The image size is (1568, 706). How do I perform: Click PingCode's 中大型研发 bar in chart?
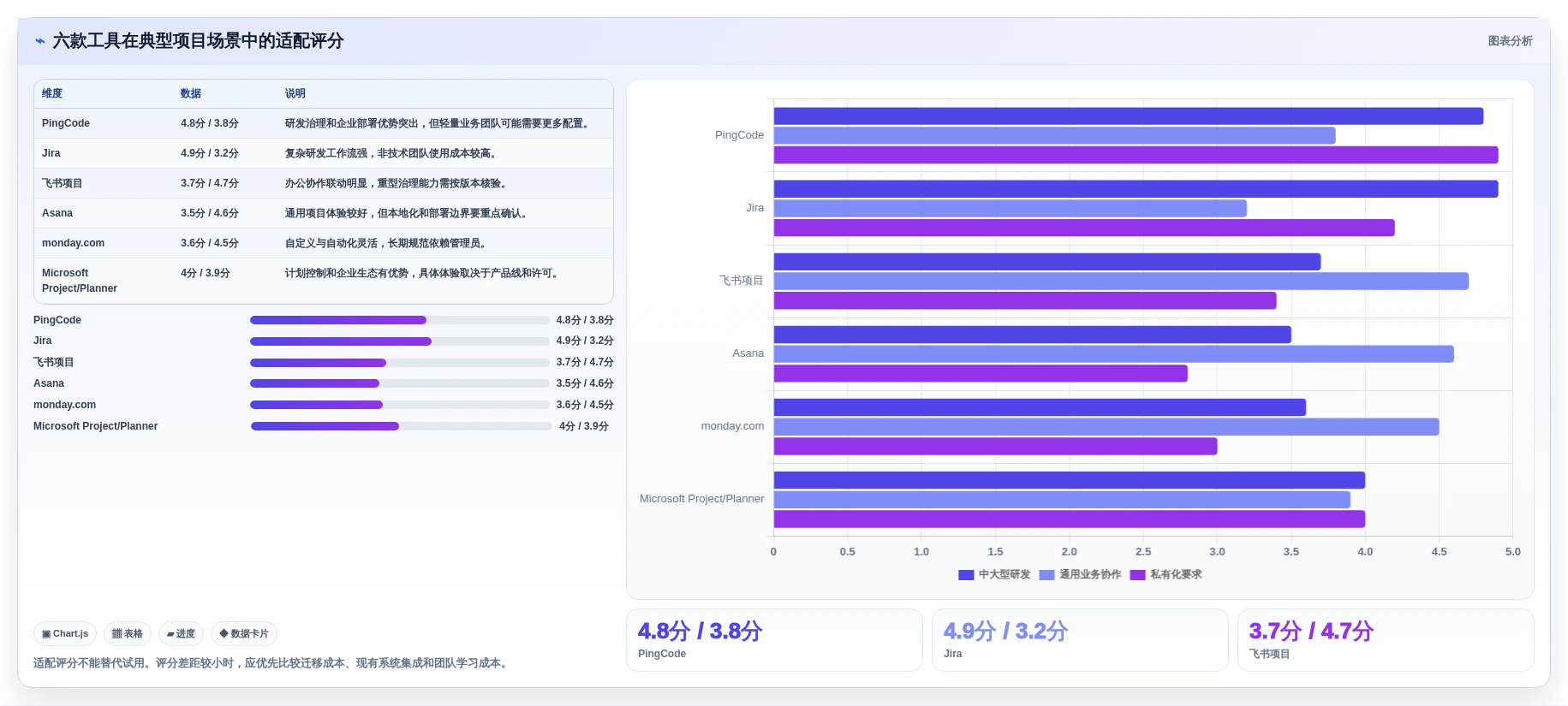pyautogui.click(x=1129, y=116)
